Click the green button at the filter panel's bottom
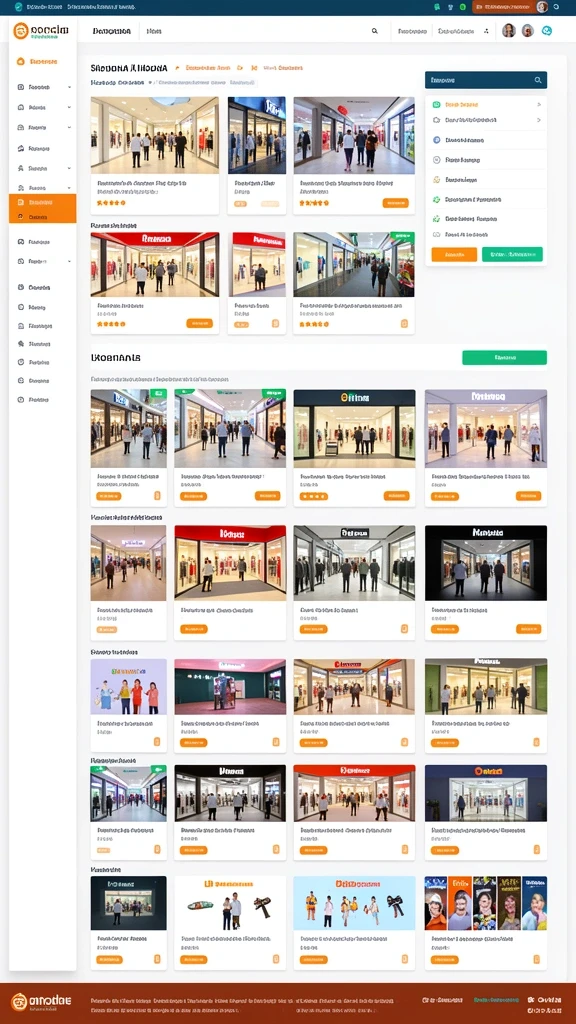Viewport: 576px width, 1024px height. click(512, 255)
